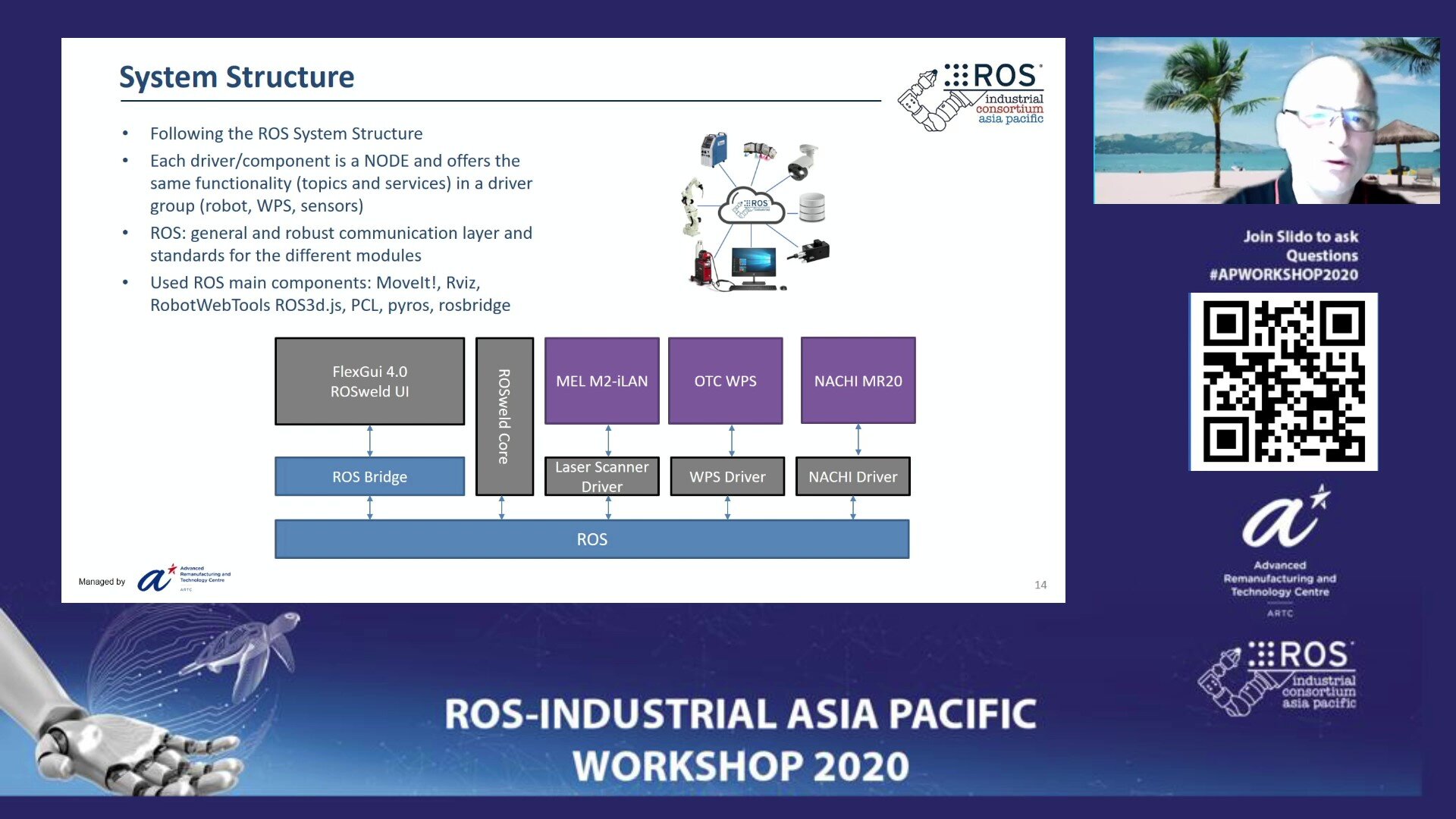Click the ROS-Industrial logo on the slide
The width and height of the screenshot is (1456, 819).
point(971,97)
